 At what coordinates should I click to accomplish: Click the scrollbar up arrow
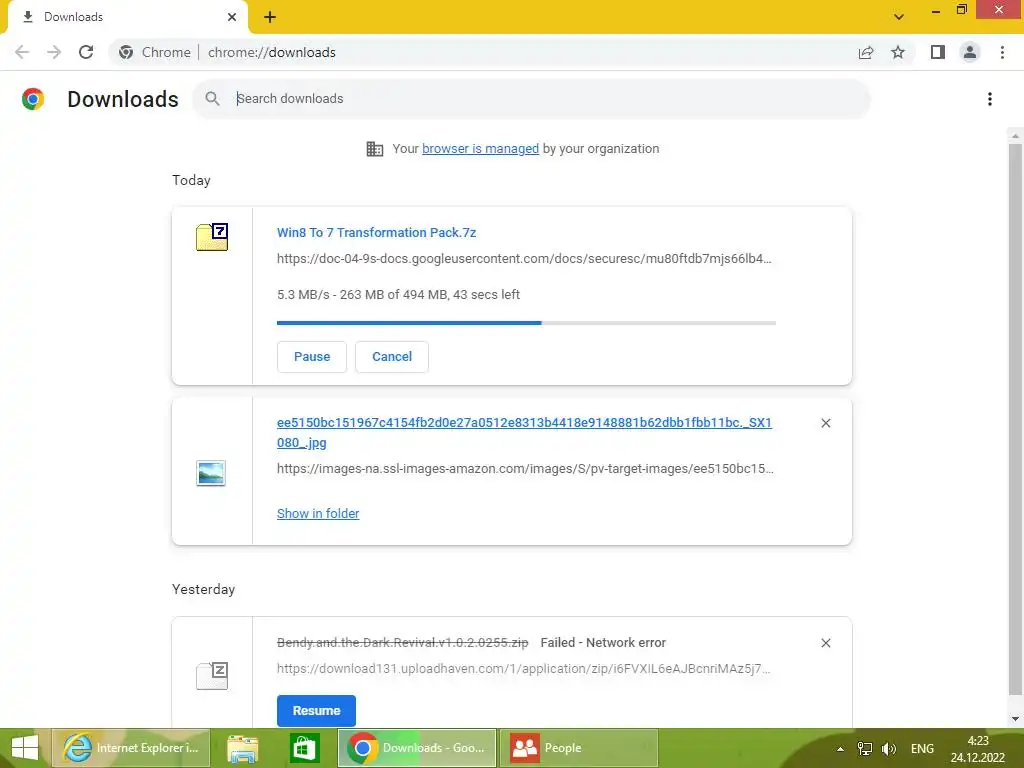[1015, 135]
